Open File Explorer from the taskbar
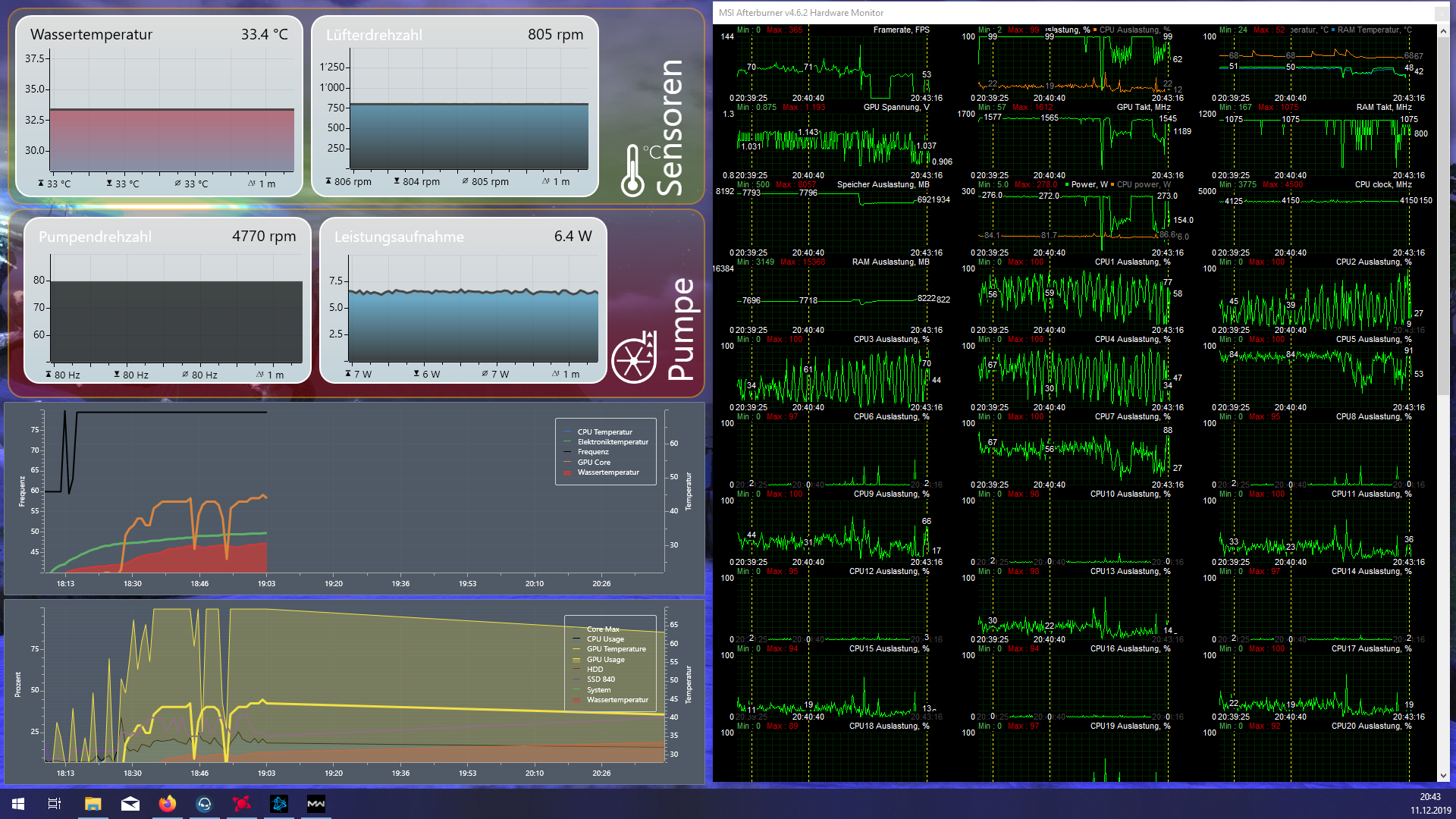This screenshot has height=819, width=1456. pos(93,804)
